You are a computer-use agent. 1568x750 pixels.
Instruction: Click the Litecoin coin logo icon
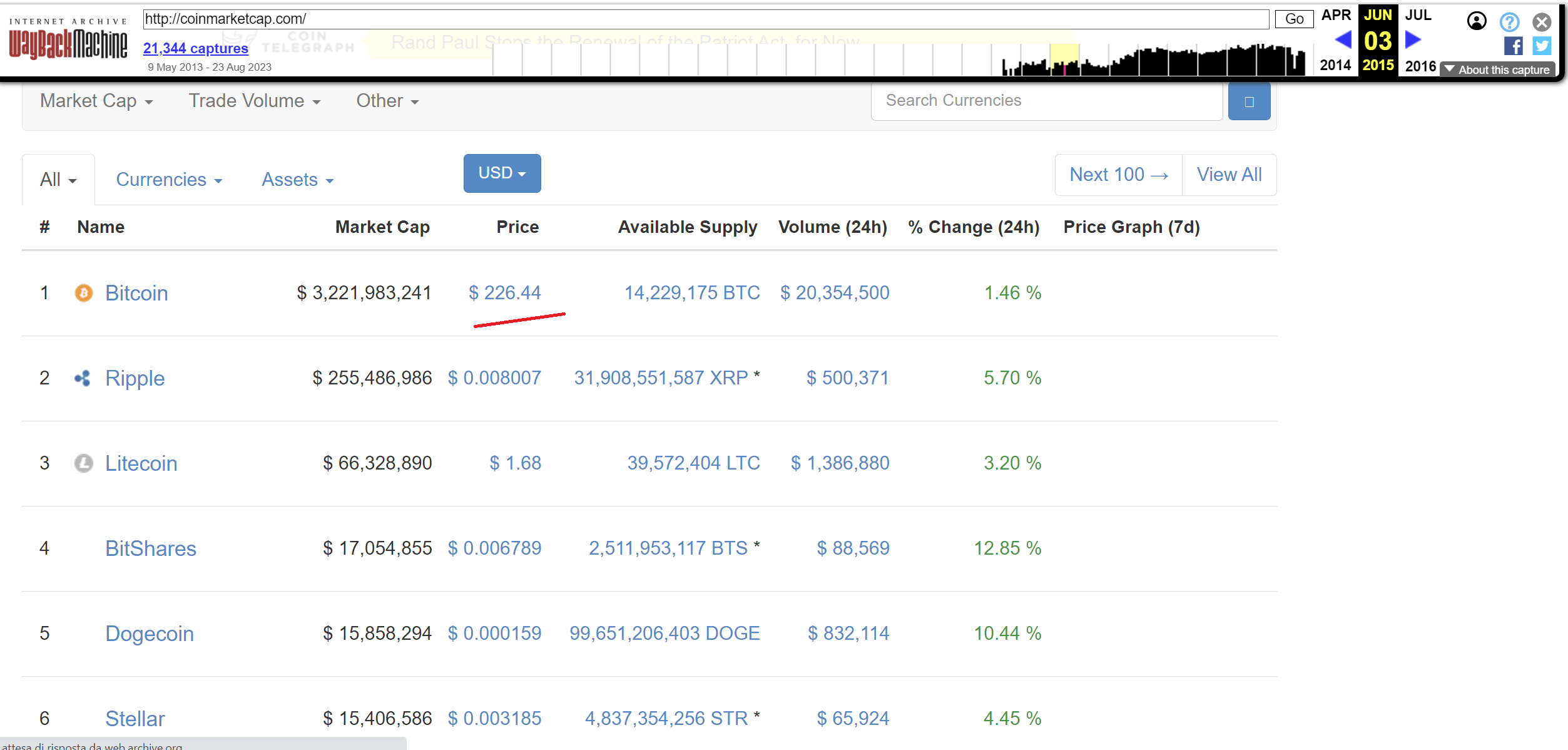tap(83, 463)
